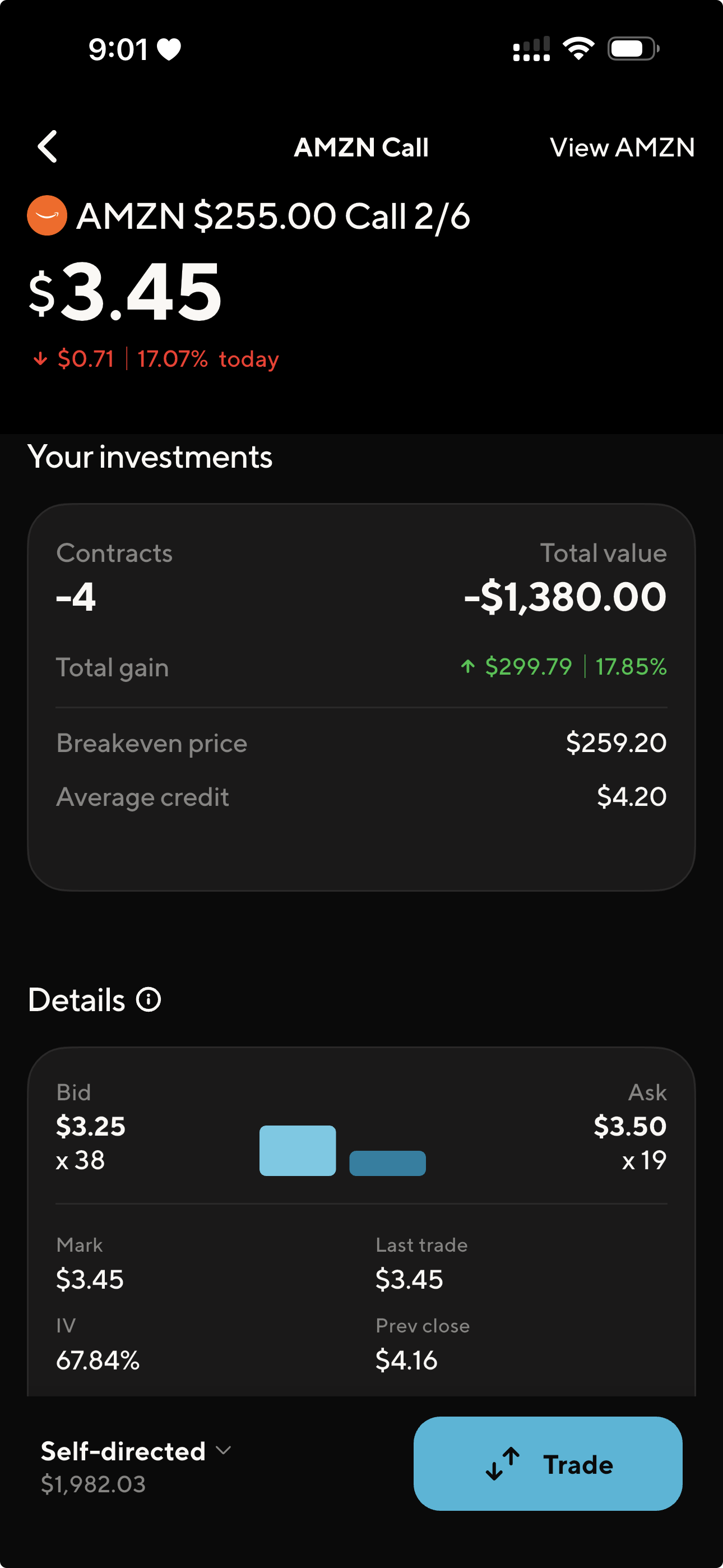723x1568 pixels.
Task: Tap the Total value amount -$1,380.00
Action: click(x=565, y=597)
